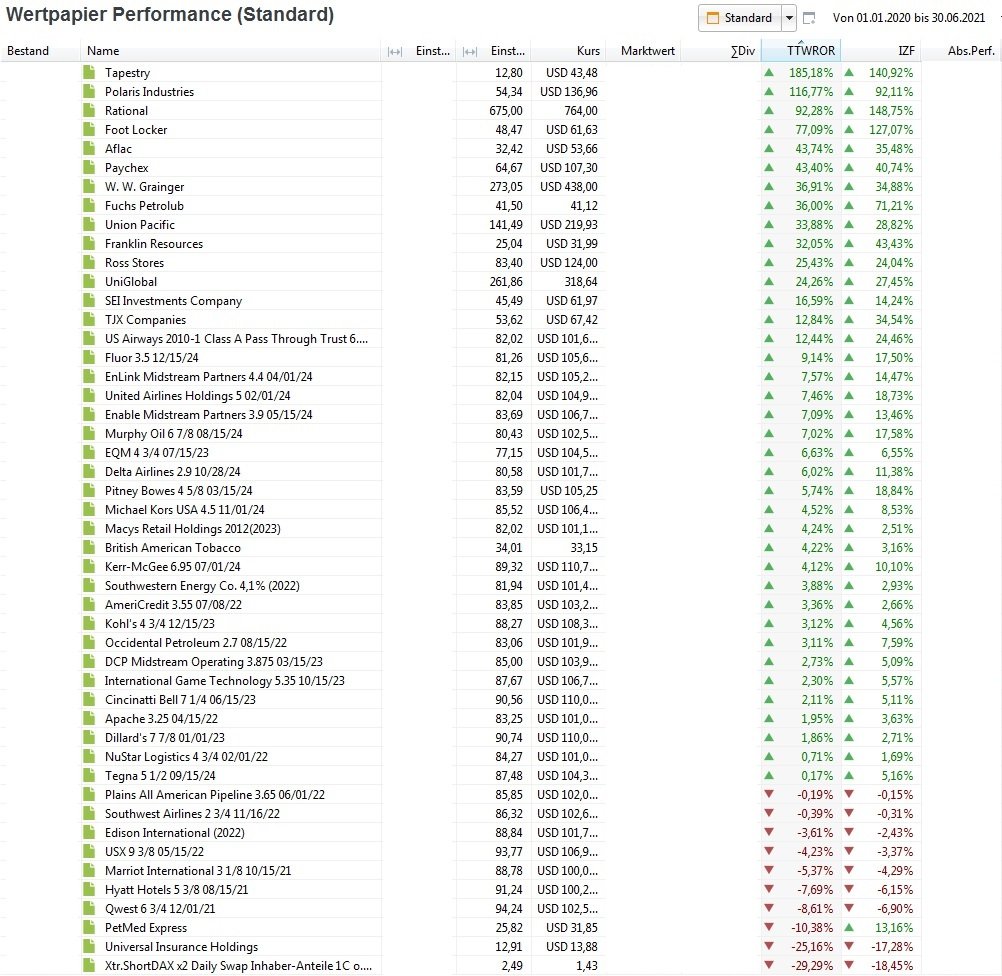Click the window icon next to Standard dropdown
Image resolution: width=1002 pixels, height=976 pixels.
(x=809, y=18)
